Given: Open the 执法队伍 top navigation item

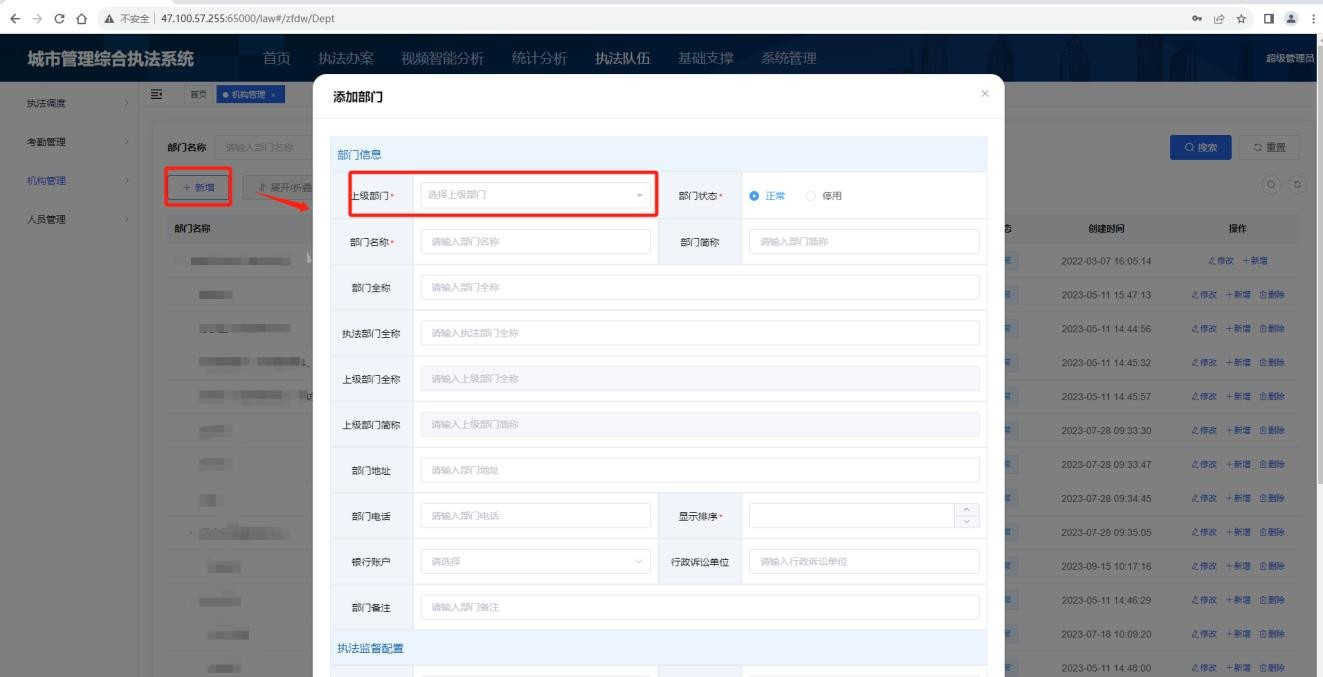Looking at the screenshot, I should [622, 59].
